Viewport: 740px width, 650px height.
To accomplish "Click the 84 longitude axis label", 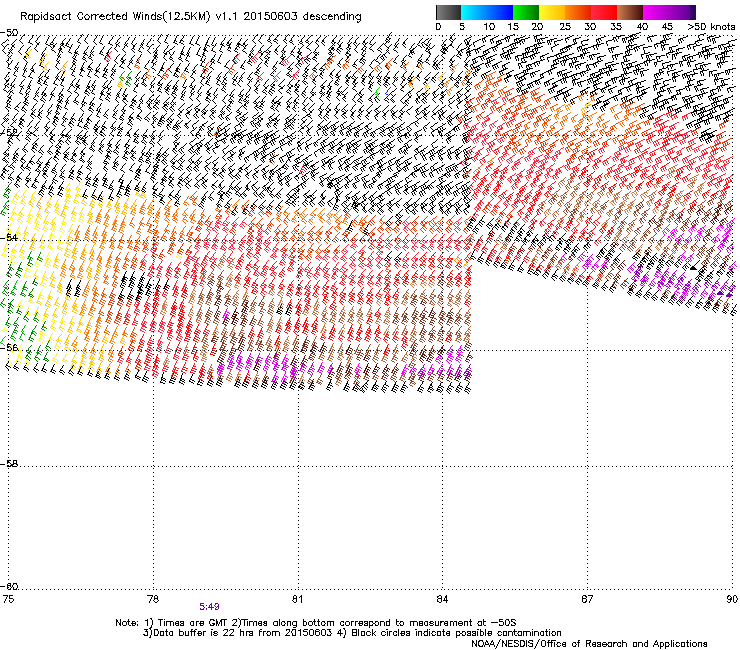I will pyautogui.click(x=442, y=599).
